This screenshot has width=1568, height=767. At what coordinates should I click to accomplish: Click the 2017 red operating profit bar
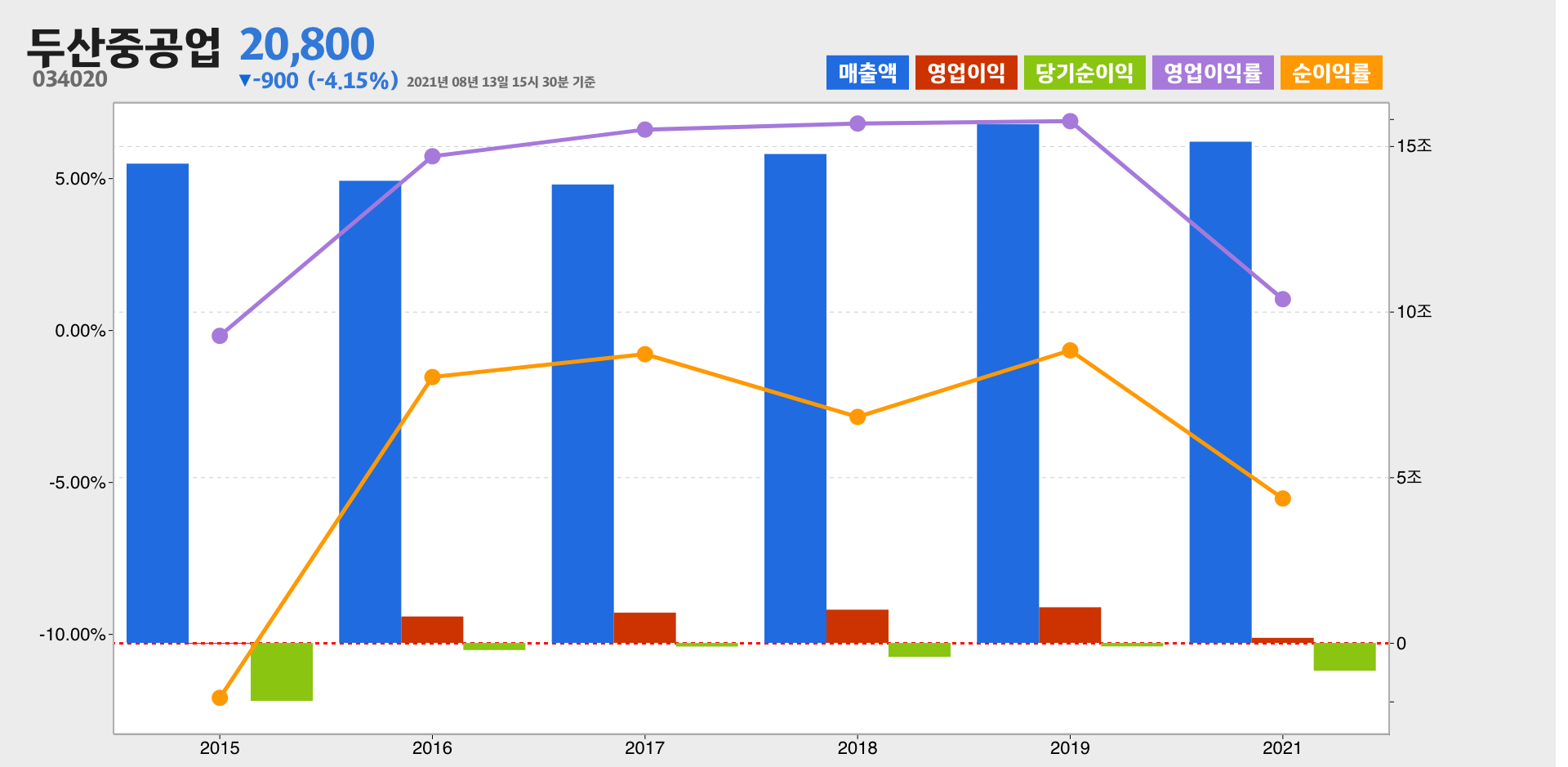(645, 628)
